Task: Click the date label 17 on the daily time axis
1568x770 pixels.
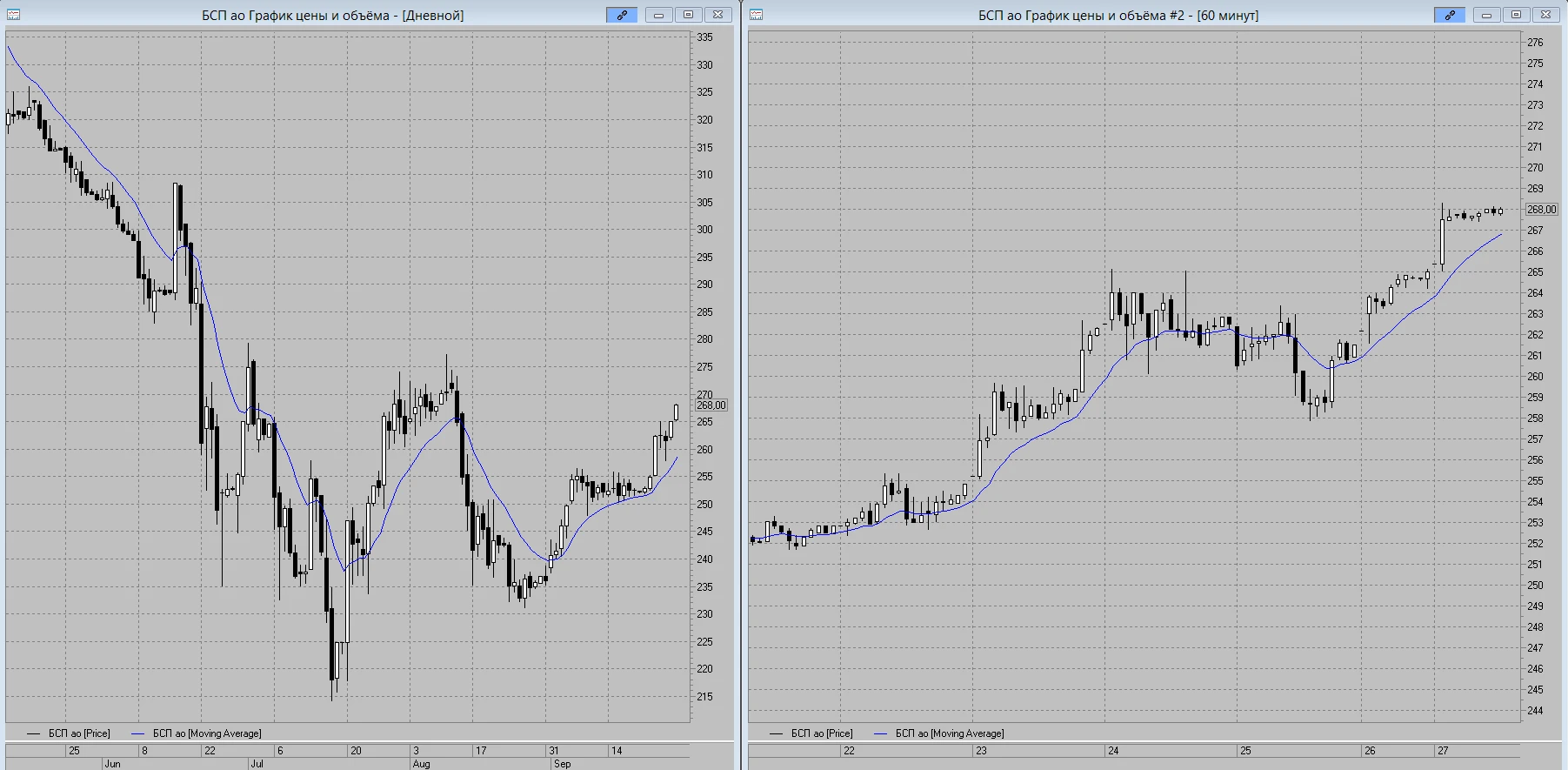Action: [481, 751]
